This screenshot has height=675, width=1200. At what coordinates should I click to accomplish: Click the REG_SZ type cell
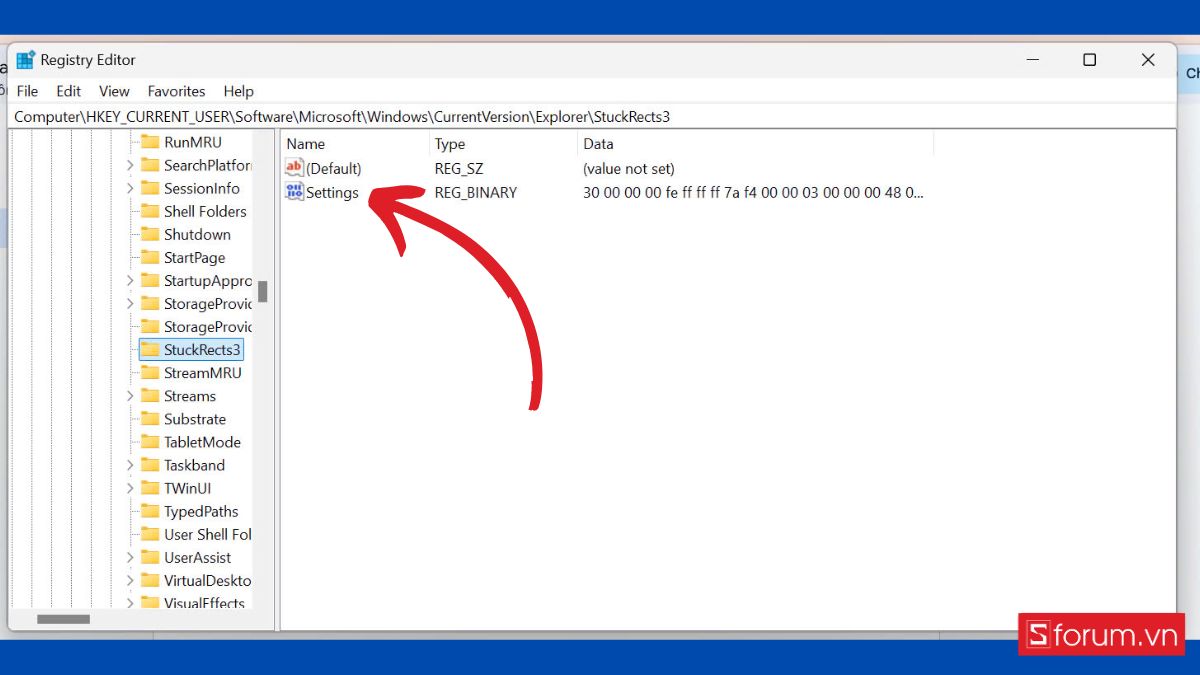tap(459, 168)
